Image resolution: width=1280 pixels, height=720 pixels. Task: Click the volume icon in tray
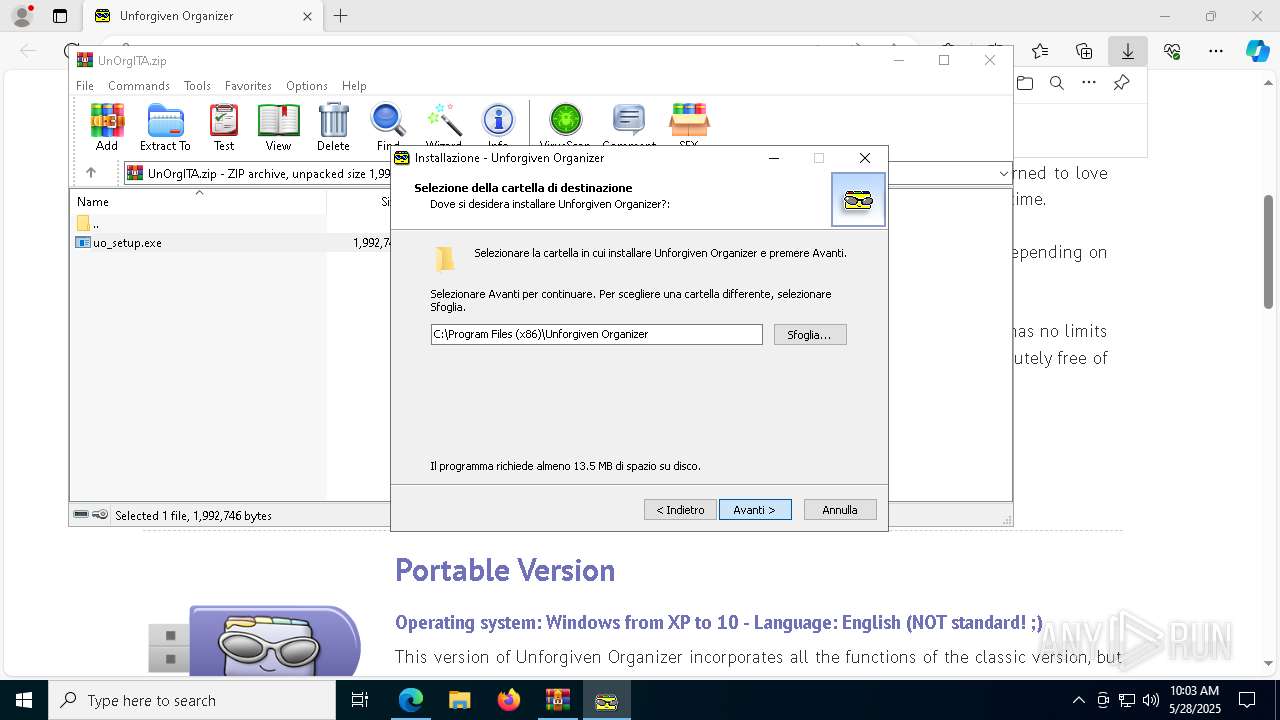1151,700
